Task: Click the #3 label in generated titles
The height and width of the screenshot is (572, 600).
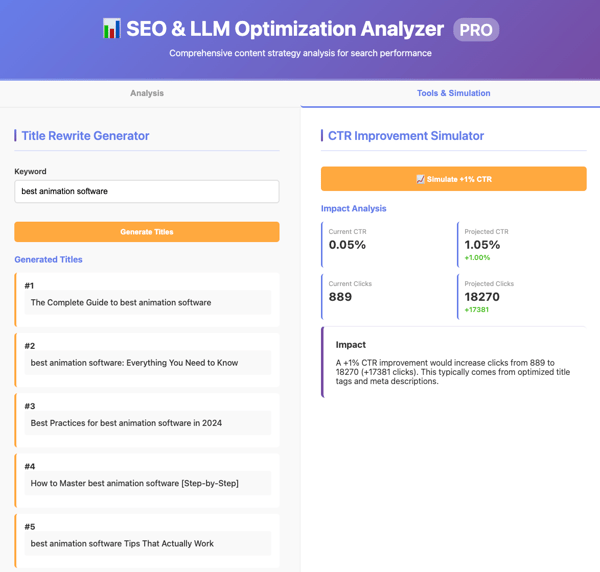Action: tap(29, 406)
